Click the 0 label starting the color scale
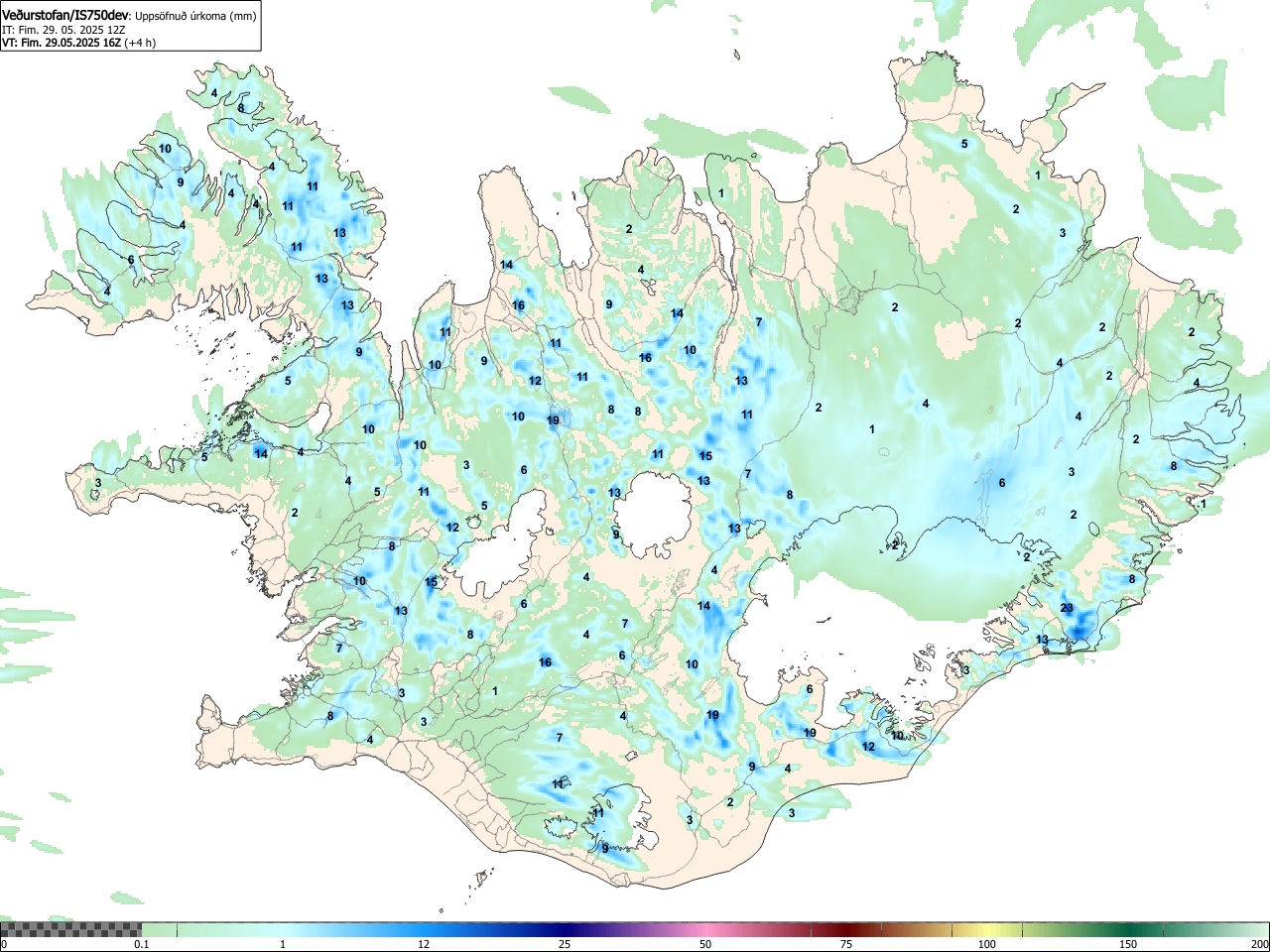The width and height of the screenshot is (1270, 952). (4, 944)
